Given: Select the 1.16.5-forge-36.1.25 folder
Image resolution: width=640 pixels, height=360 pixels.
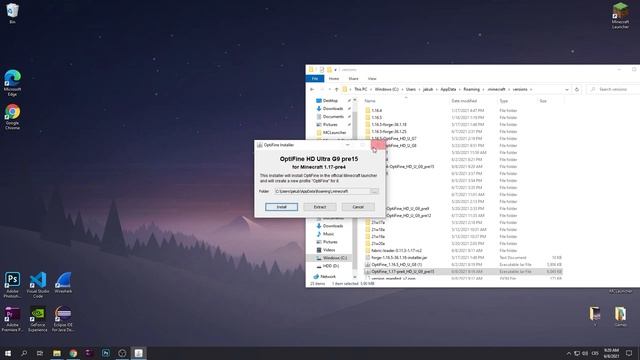Looking at the screenshot, I should (389, 131).
